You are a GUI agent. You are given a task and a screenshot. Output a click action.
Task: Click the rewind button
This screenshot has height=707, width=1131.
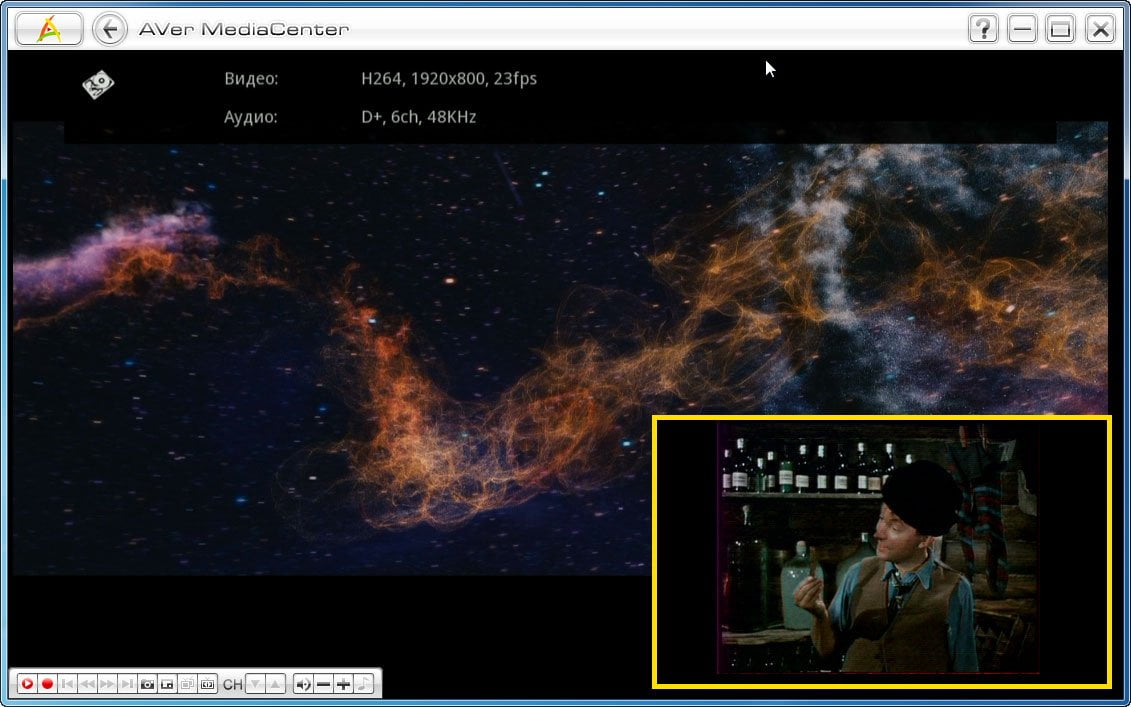(x=87, y=683)
